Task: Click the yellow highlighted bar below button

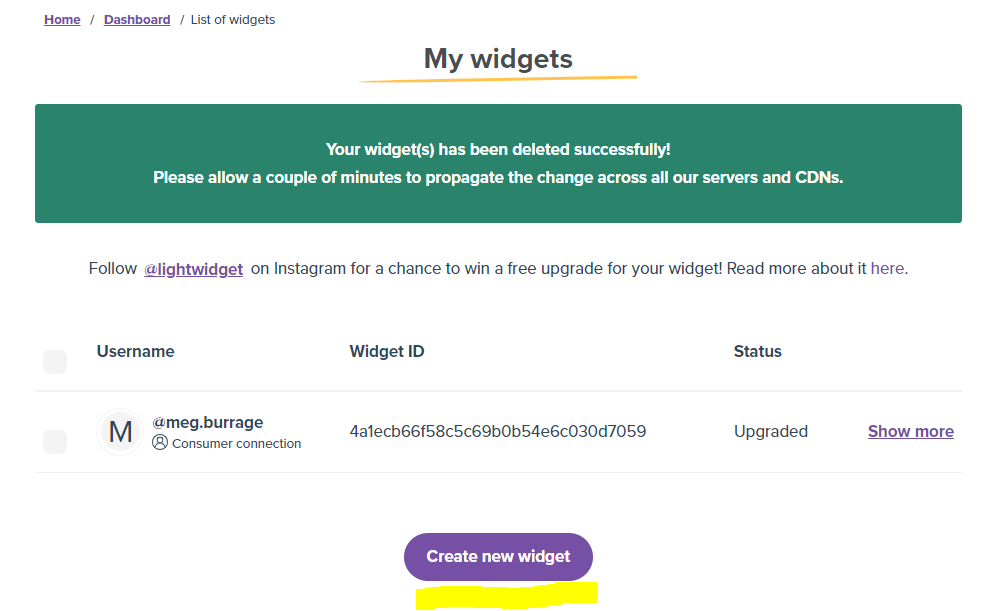Action: 506,596
